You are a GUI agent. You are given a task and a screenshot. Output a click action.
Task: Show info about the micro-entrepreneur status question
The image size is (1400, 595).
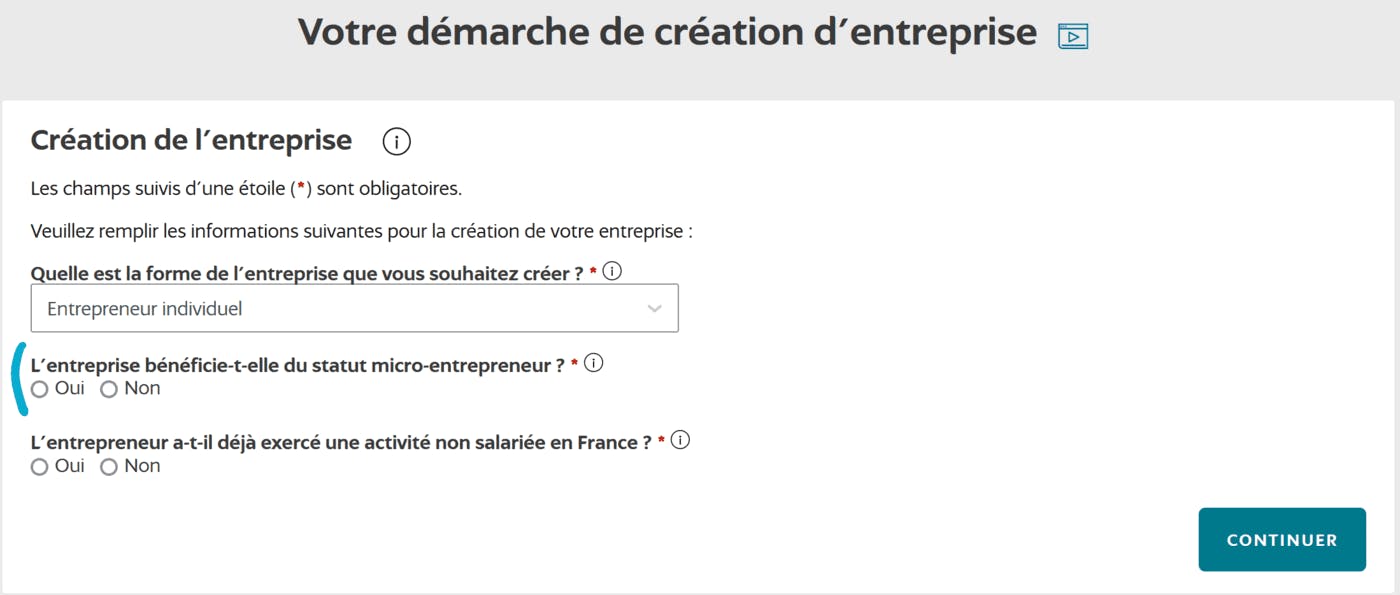pos(595,364)
